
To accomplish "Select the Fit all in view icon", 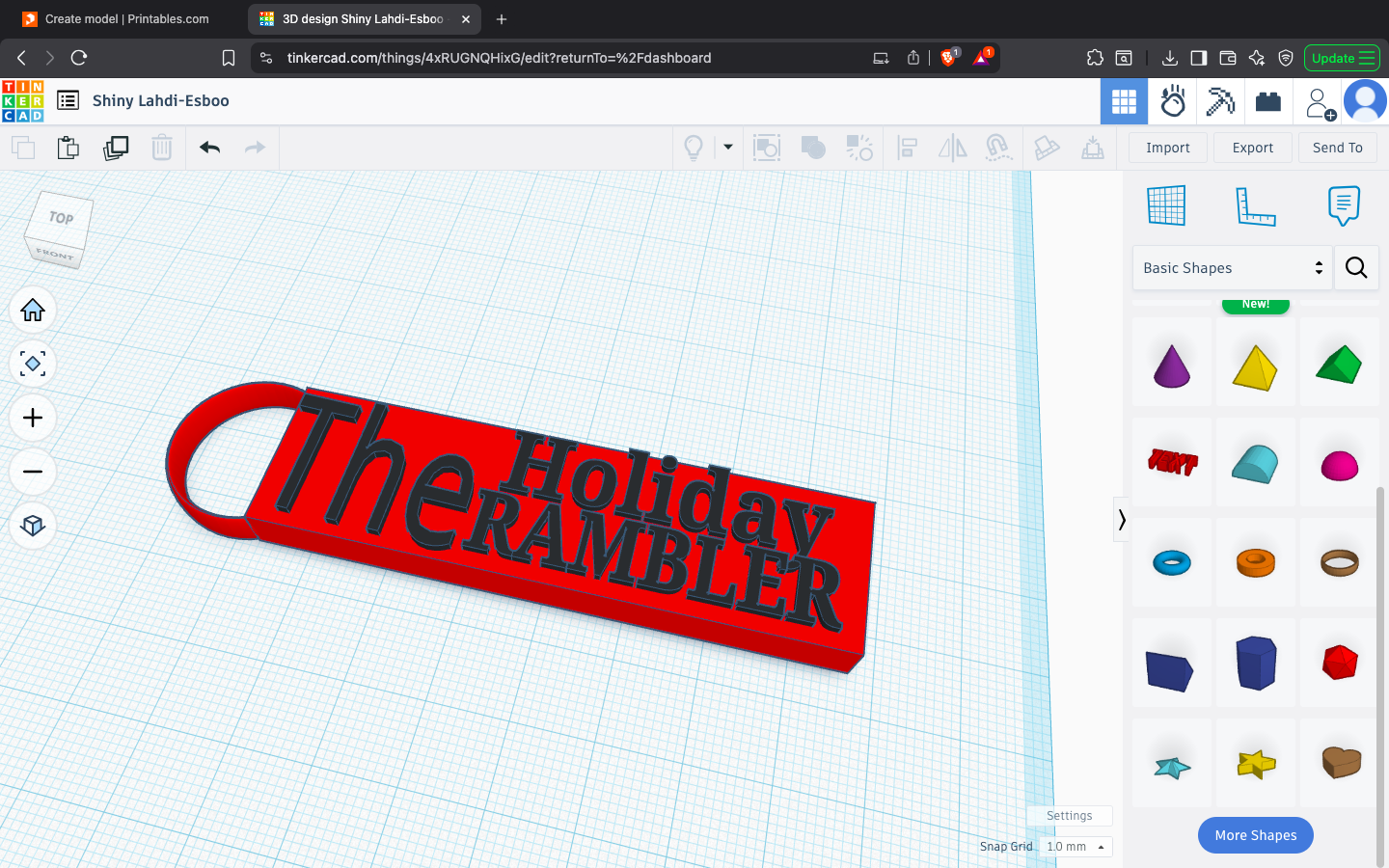I will 33,364.
